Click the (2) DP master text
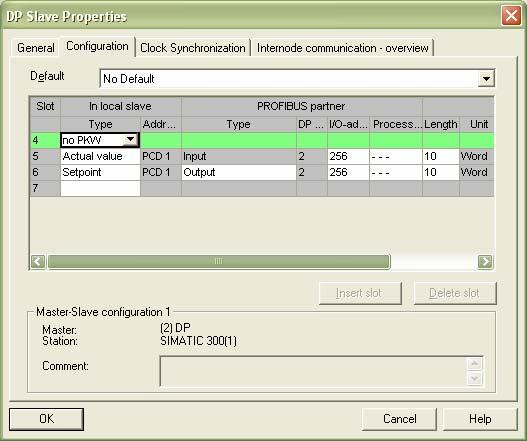 click(x=175, y=328)
